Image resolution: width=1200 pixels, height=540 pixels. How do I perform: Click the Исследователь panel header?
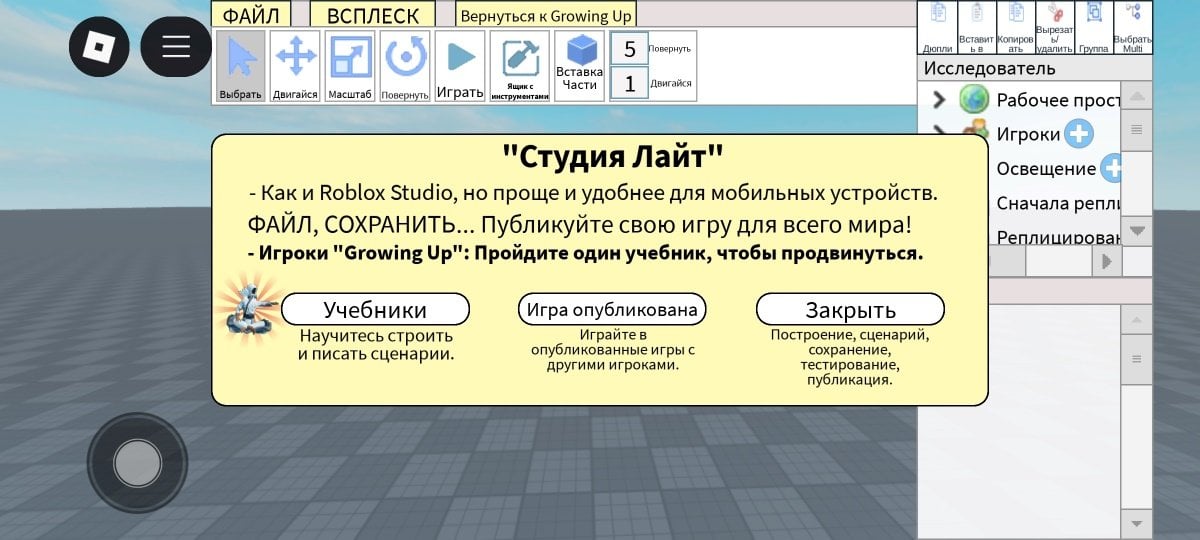point(1035,68)
